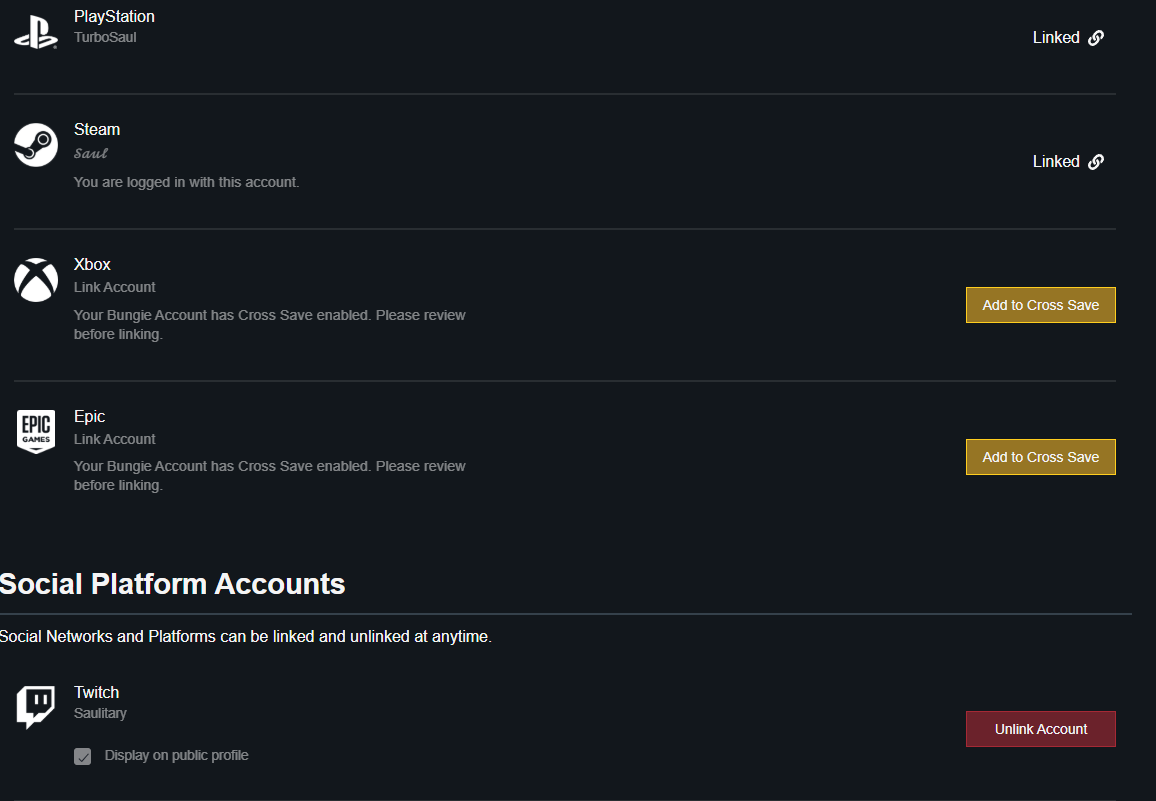Click the Steam logo icon
The width and height of the screenshot is (1156, 801).
[x=36, y=146]
